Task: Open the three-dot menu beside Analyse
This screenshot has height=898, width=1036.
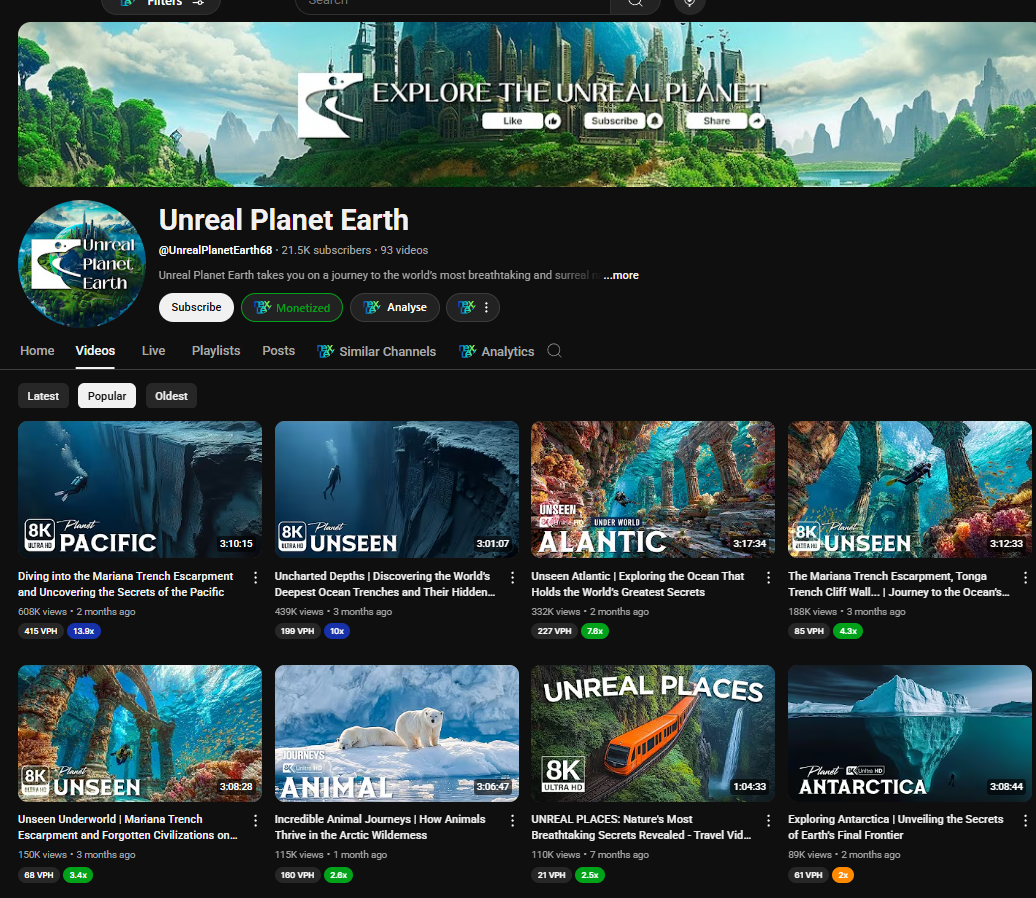Action: click(x=486, y=307)
